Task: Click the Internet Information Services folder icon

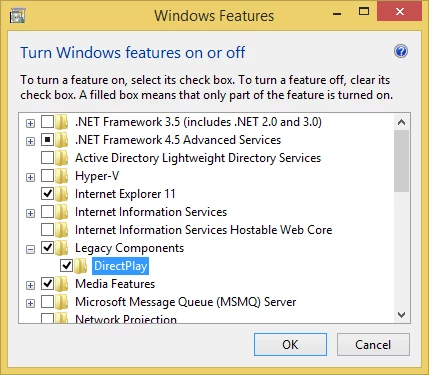Action: point(62,212)
